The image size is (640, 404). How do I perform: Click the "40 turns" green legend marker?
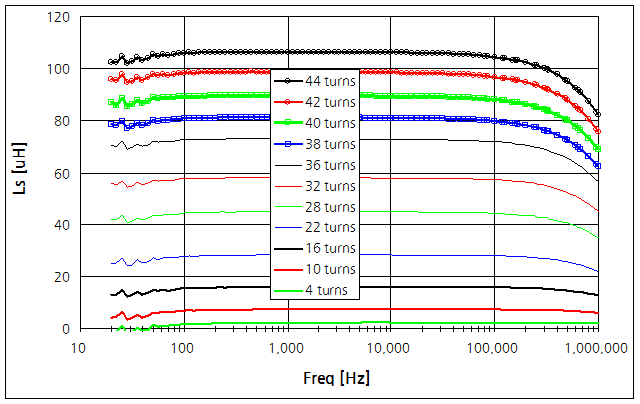pyautogui.click(x=289, y=123)
